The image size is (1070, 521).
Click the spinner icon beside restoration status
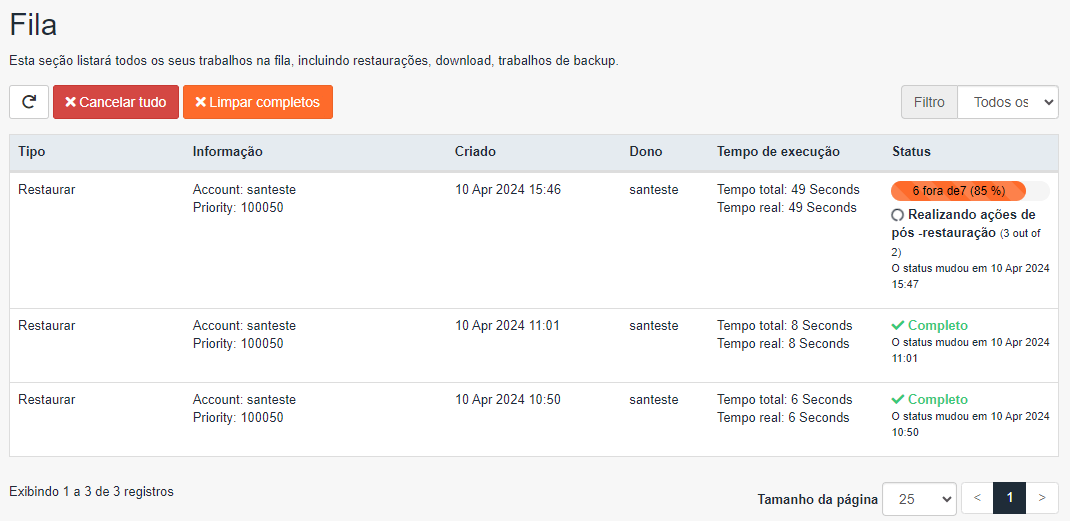[x=897, y=215]
